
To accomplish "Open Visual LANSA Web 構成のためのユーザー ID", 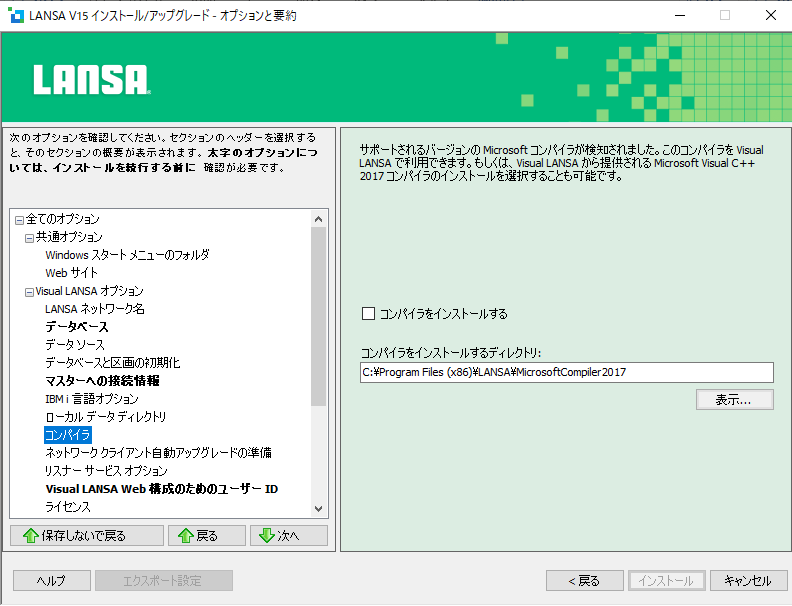I will click(162, 489).
